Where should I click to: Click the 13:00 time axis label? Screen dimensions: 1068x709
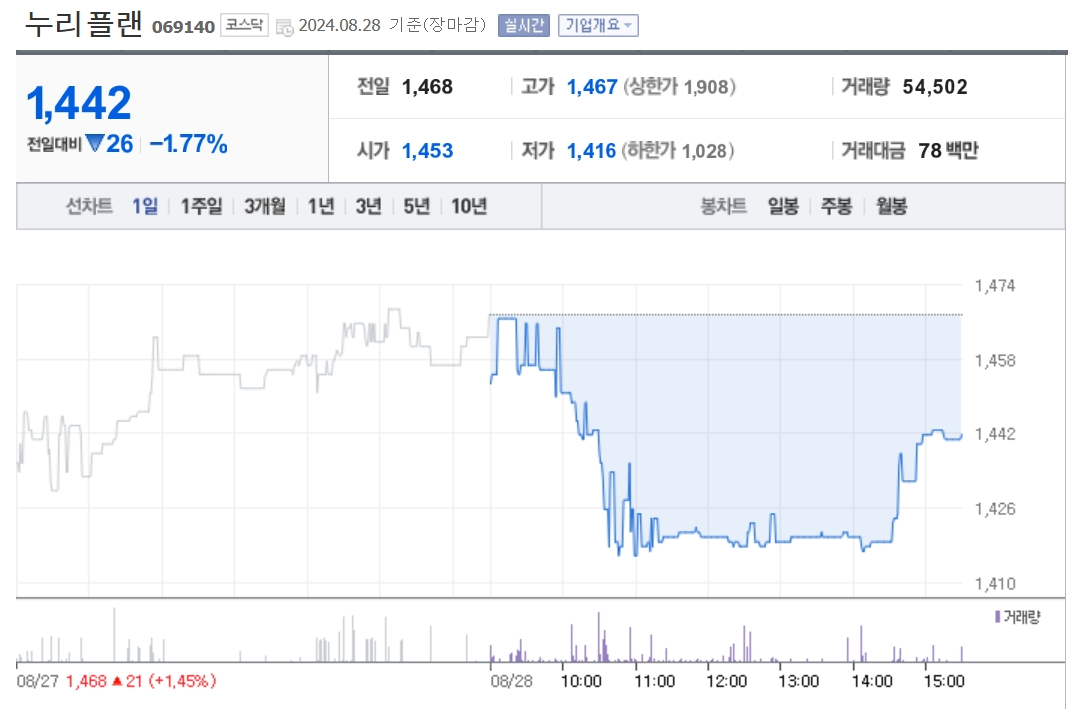[799, 681]
